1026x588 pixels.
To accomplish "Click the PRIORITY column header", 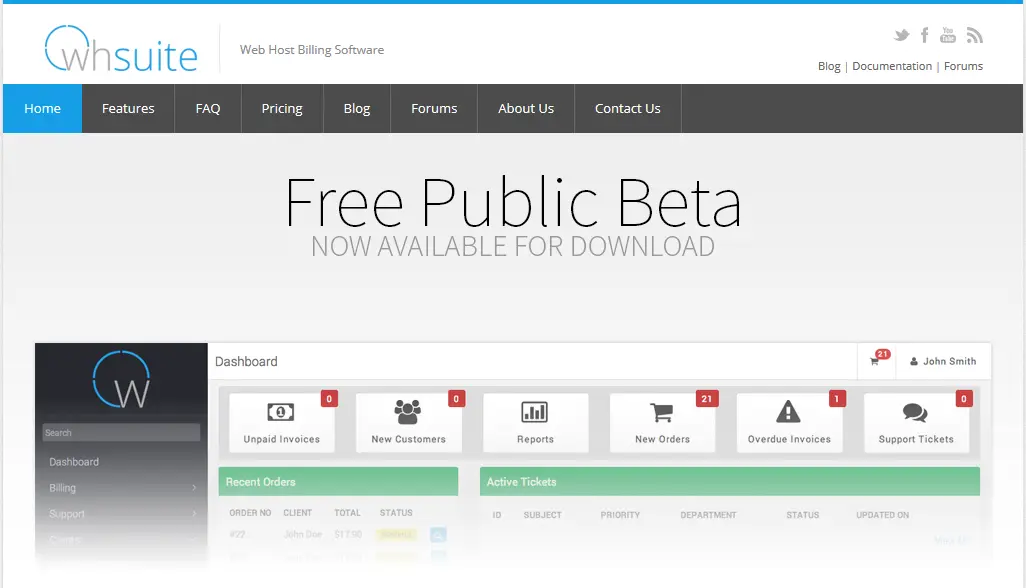I will 620,515.
